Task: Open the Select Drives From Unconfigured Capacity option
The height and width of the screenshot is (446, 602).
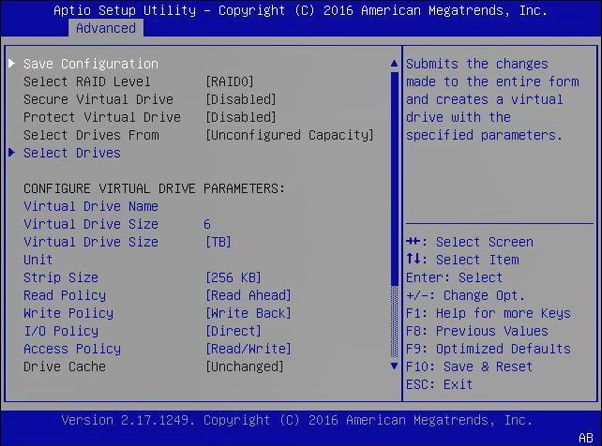Action: [x=289, y=136]
